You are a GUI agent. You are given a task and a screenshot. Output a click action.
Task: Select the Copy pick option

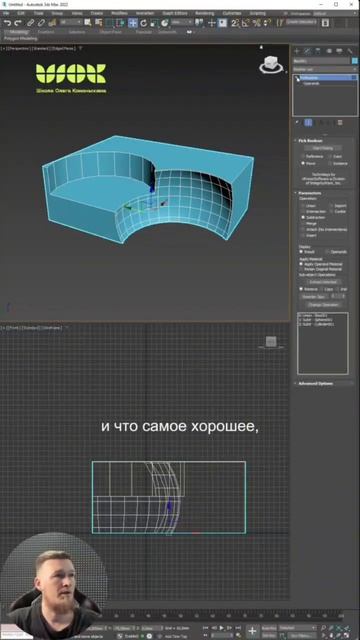pos(335,156)
